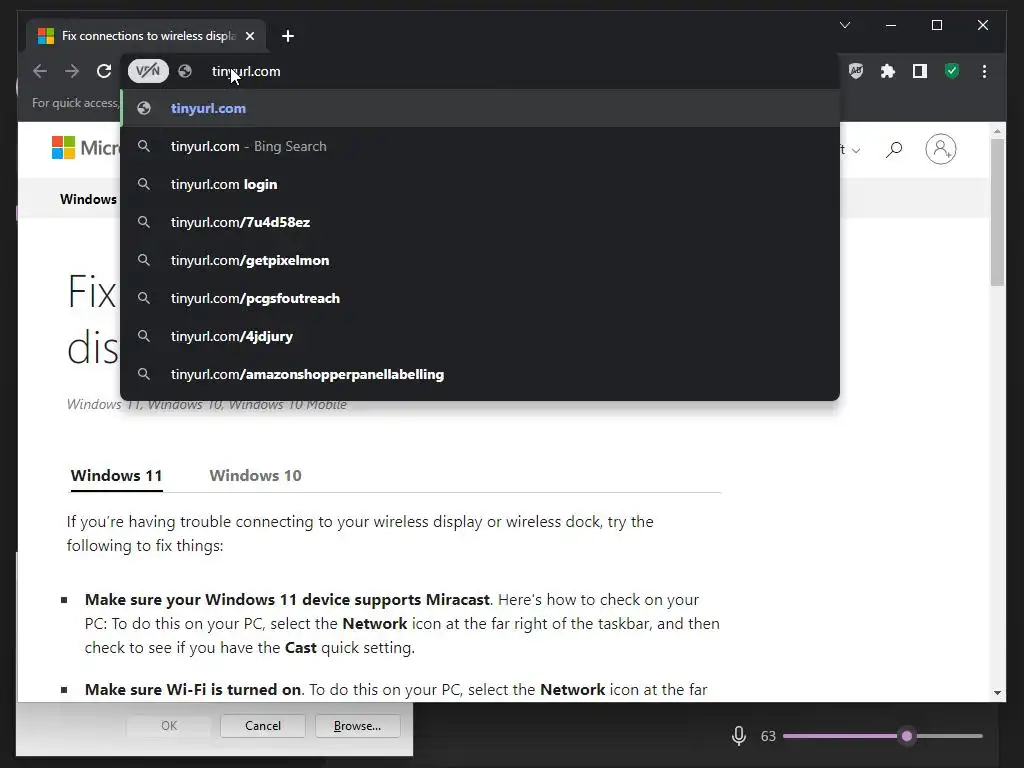Choose the top tinyurl.com URL suggestion
1024x768 pixels.
pyautogui.click(x=480, y=108)
